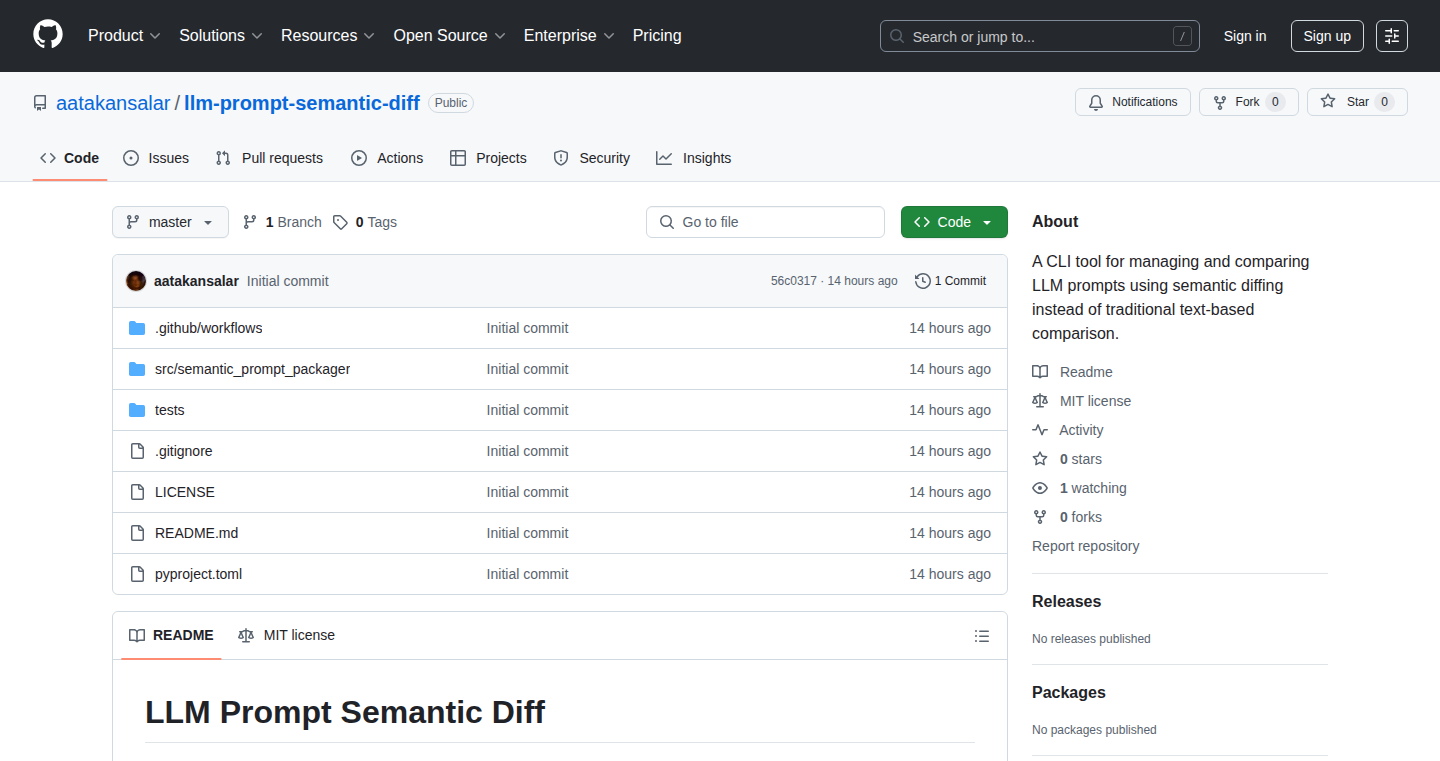Viewport: 1440px width, 761px height.
Task: Go to GitHub homepage via Octocat logo
Action: coord(48,35)
